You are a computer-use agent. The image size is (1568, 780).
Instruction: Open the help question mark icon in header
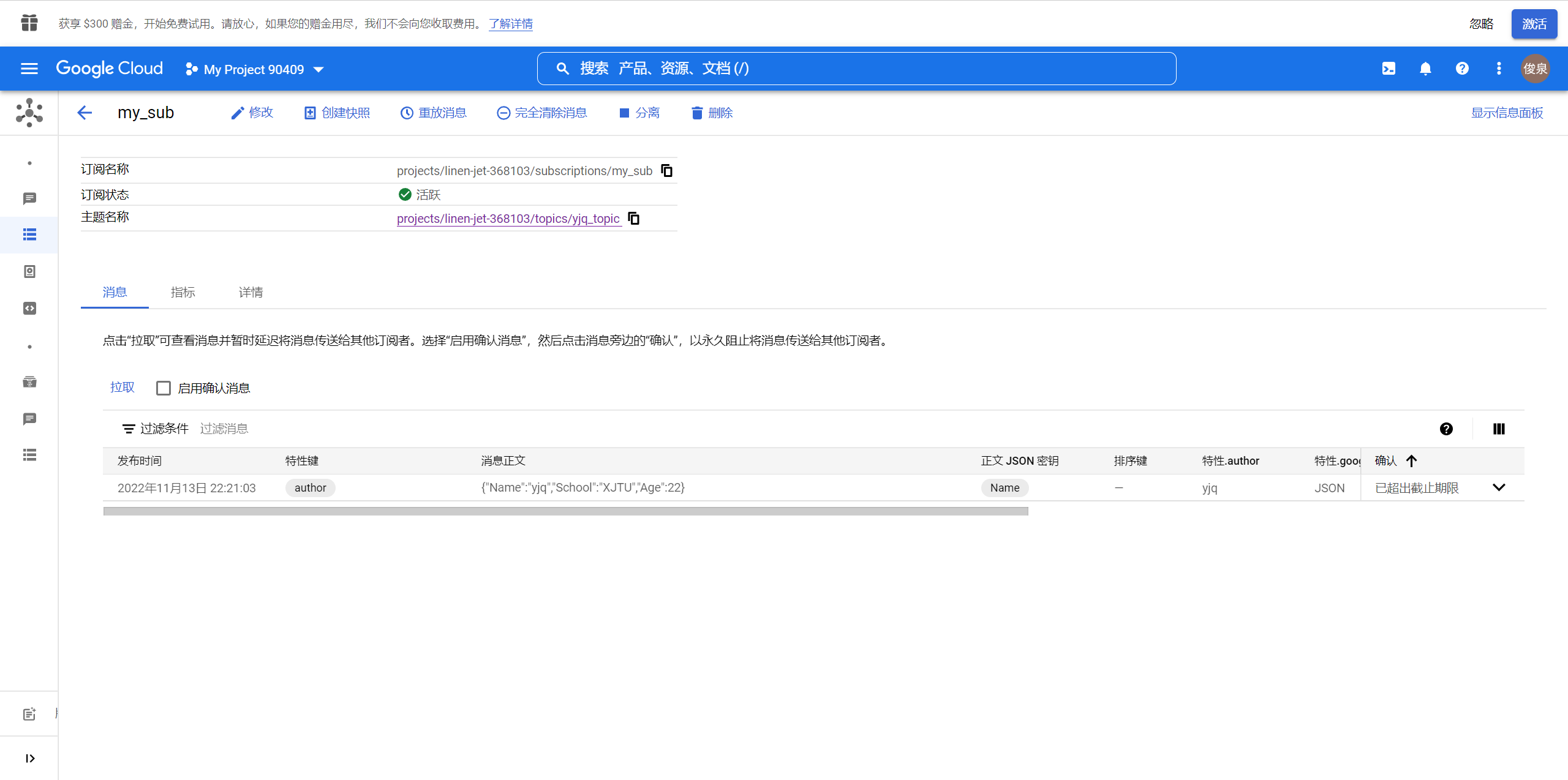1462,69
